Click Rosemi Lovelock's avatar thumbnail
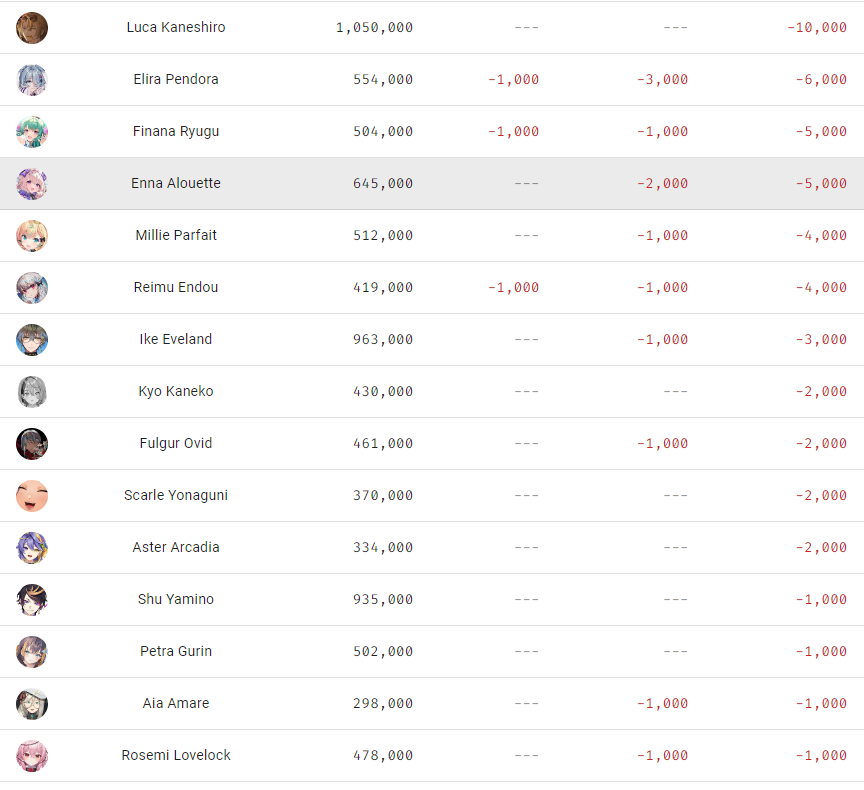The image size is (864, 790). pos(32,756)
